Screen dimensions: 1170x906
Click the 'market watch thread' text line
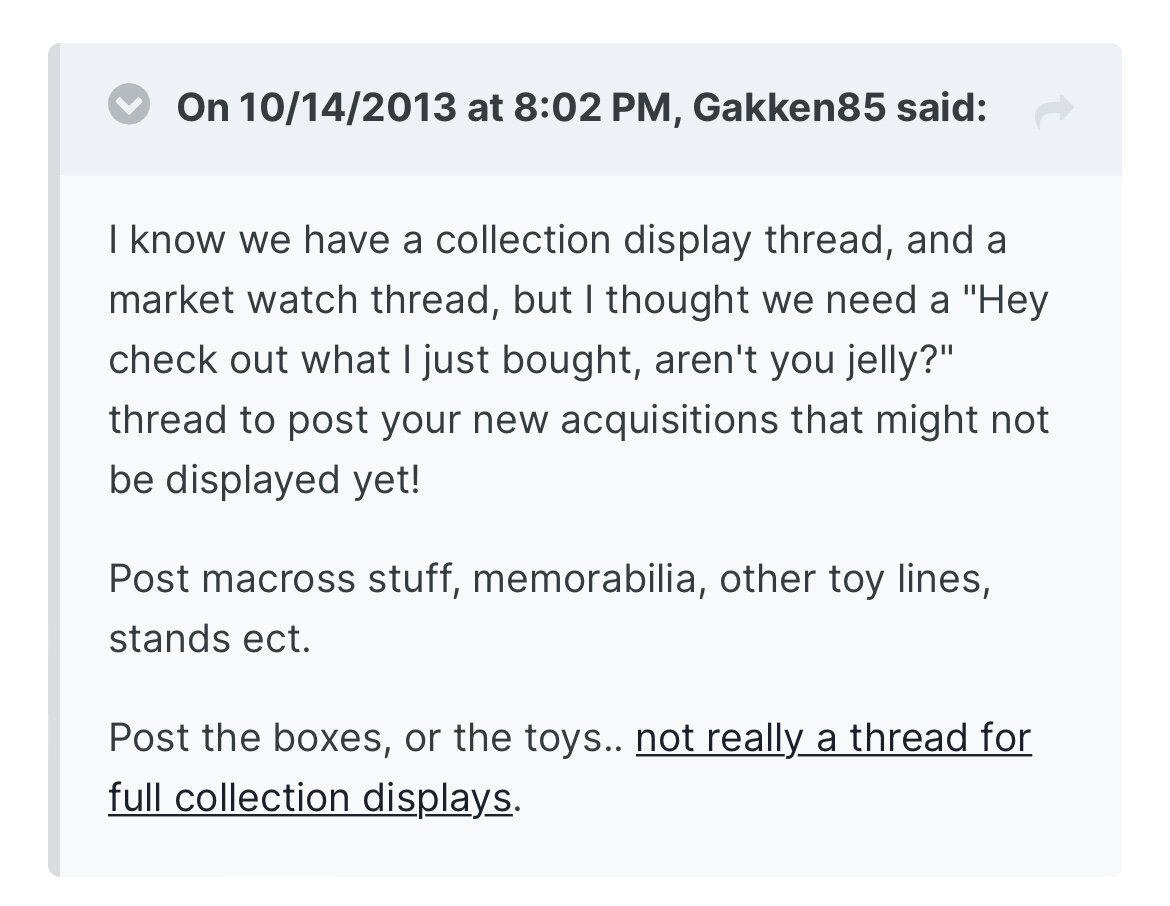[x=578, y=300]
